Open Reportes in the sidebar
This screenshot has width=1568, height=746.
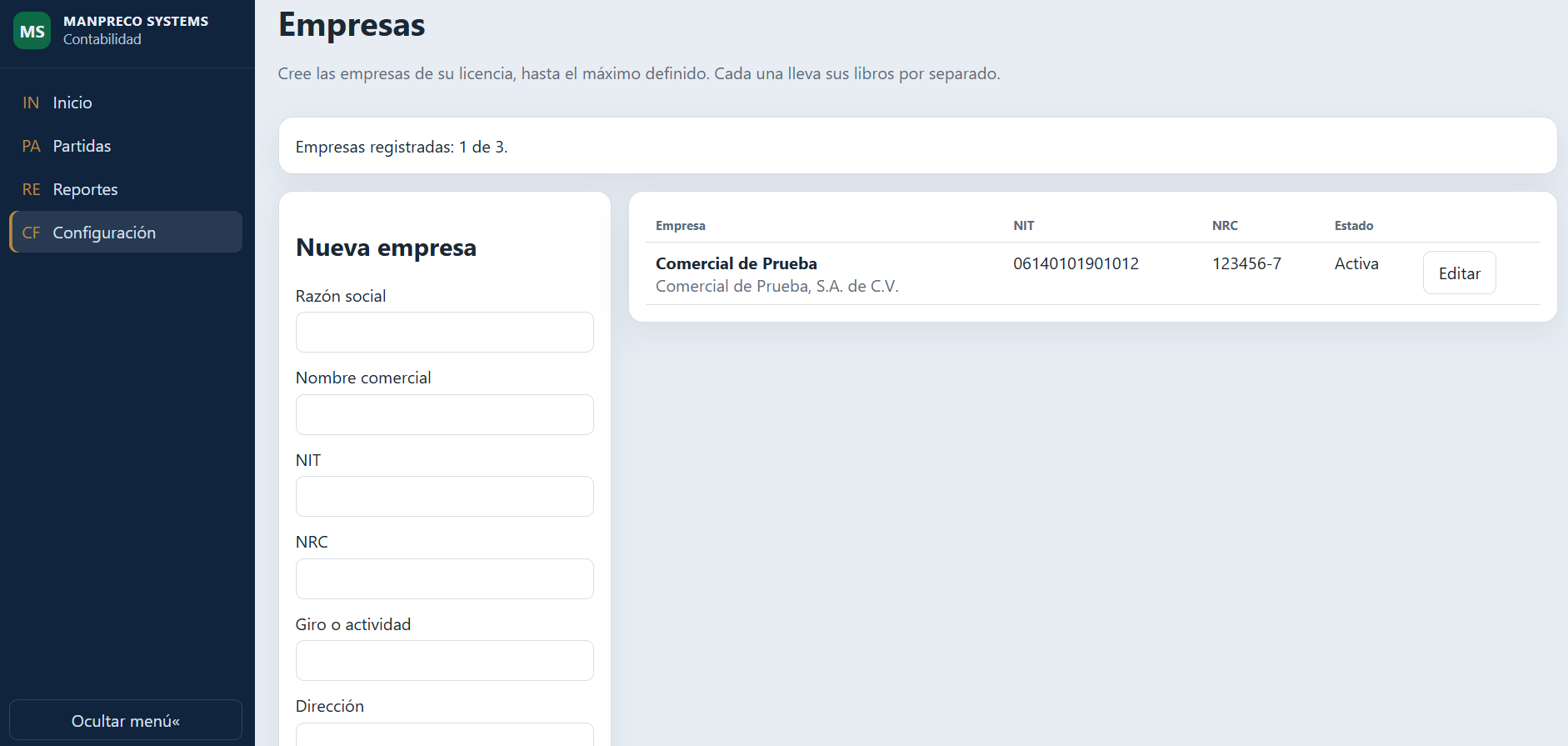[126, 189]
